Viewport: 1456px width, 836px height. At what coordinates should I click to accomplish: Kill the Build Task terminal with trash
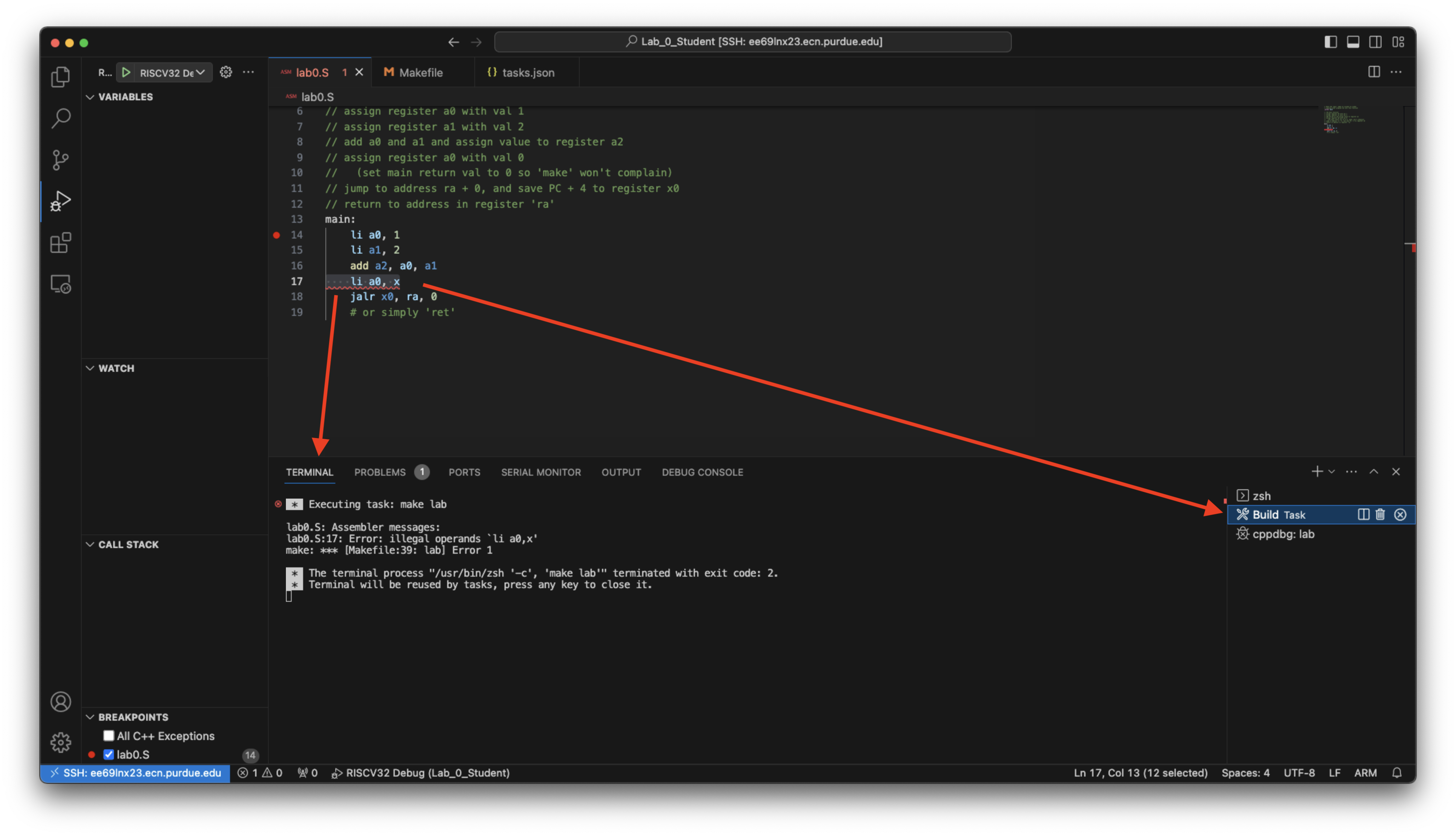1380,514
